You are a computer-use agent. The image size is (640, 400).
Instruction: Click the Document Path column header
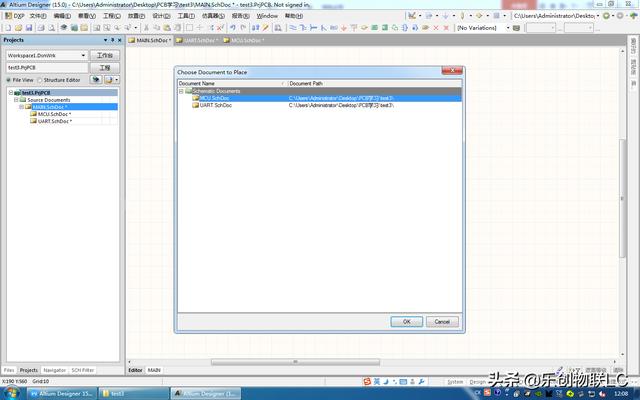(375, 83)
